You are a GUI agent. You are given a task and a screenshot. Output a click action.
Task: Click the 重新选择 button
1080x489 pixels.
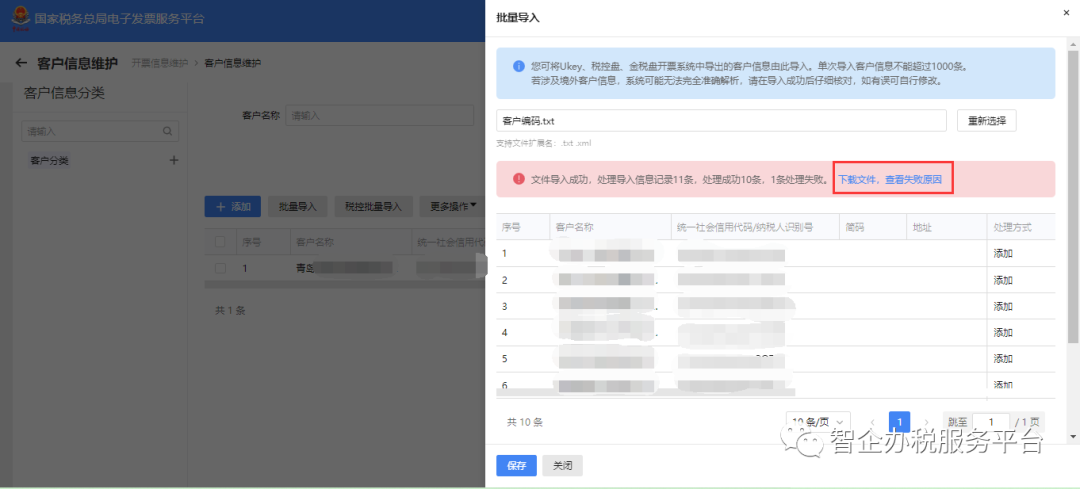[986, 121]
